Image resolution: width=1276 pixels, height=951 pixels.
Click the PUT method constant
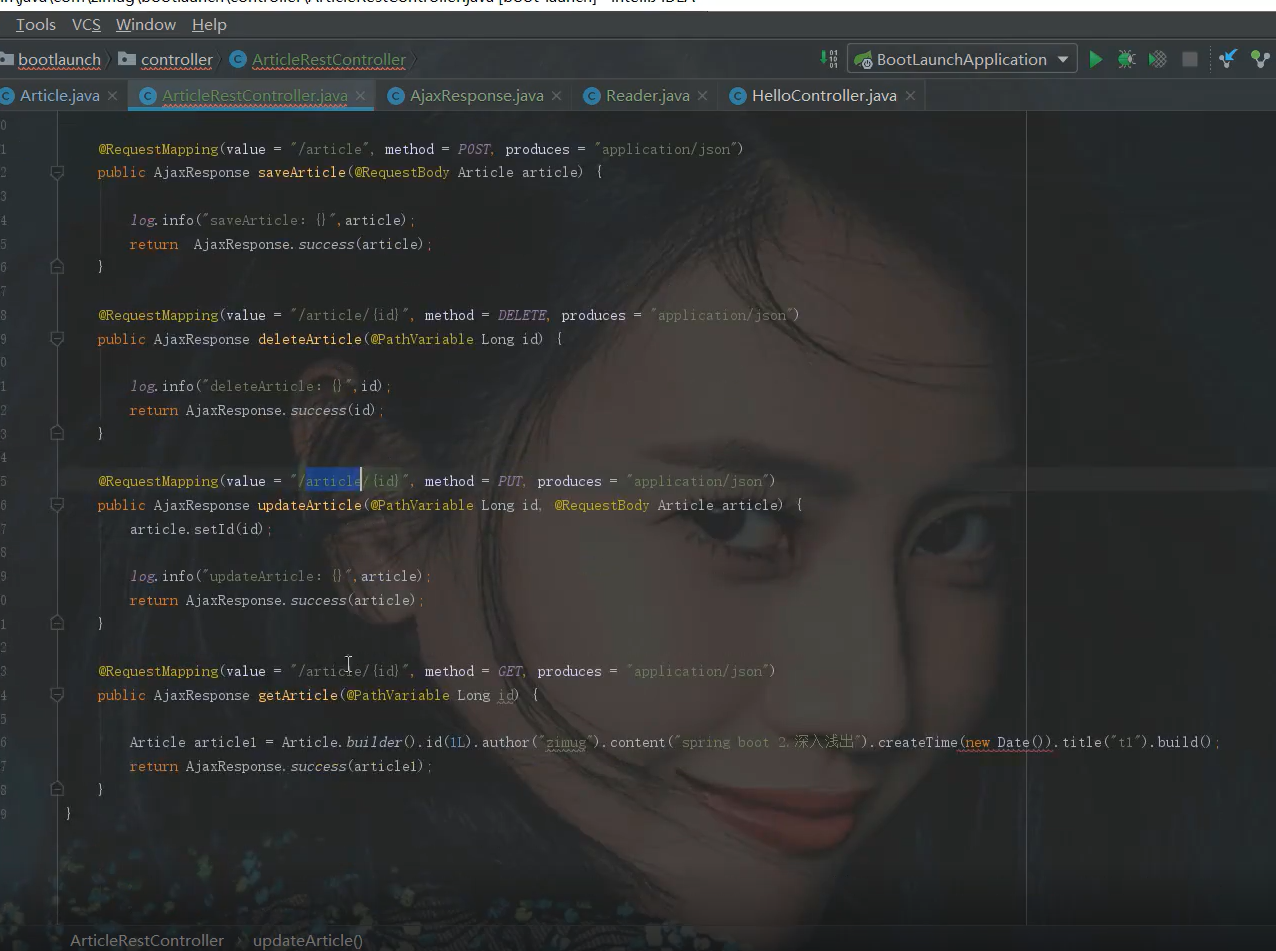click(x=510, y=481)
